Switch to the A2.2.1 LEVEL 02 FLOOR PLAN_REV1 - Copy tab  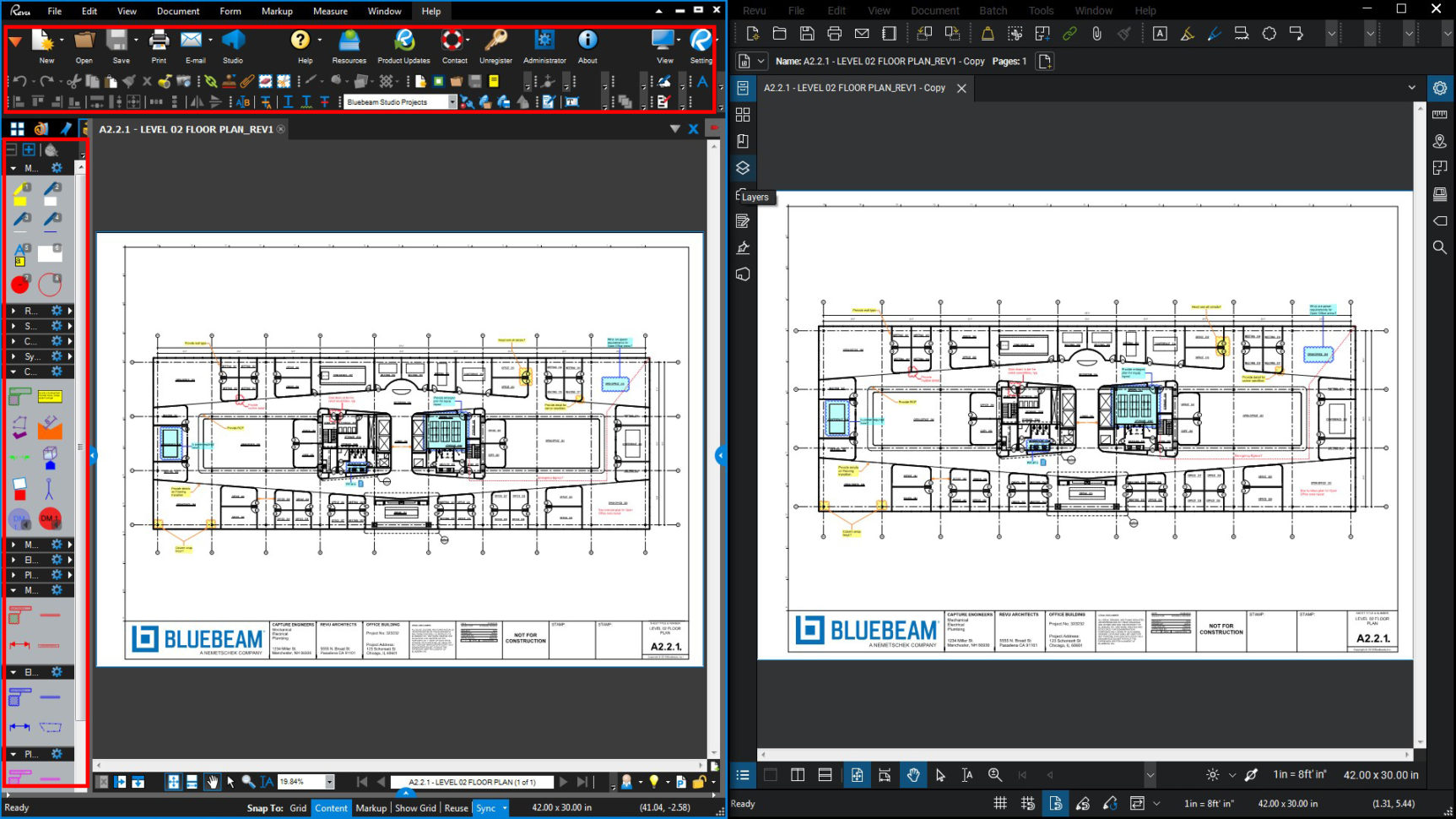[854, 88]
